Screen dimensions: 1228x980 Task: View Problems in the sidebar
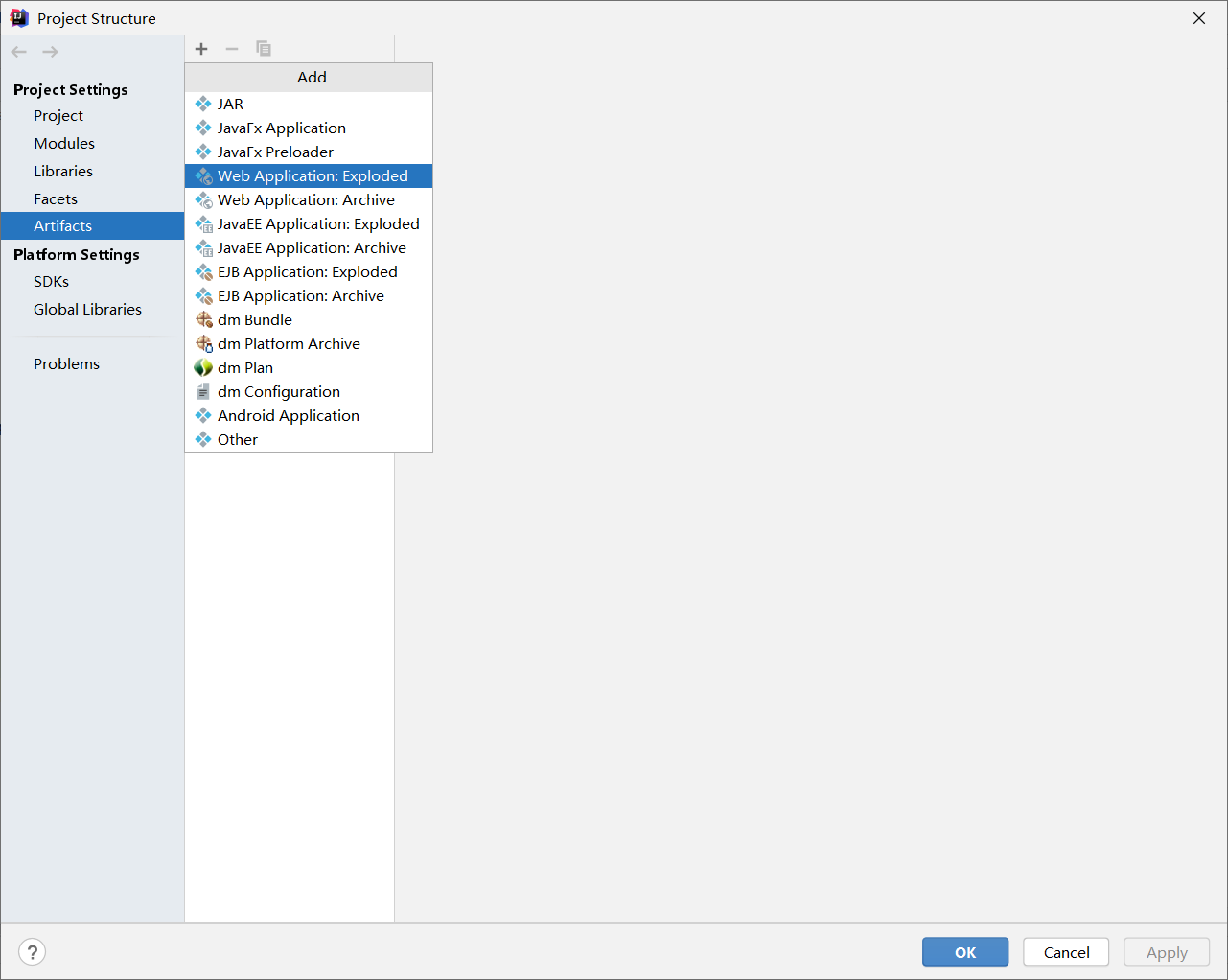pyautogui.click(x=92, y=363)
